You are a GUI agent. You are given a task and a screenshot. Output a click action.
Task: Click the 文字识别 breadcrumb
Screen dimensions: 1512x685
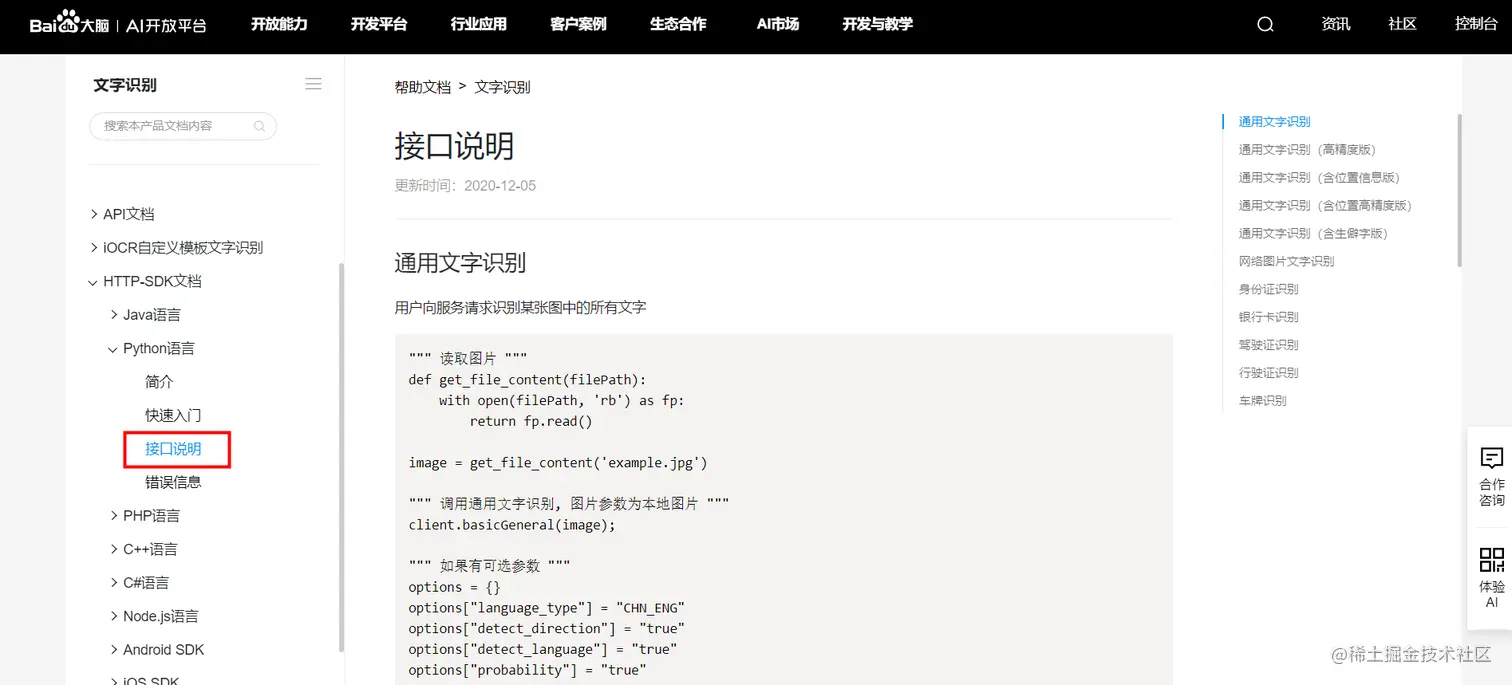[503, 87]
